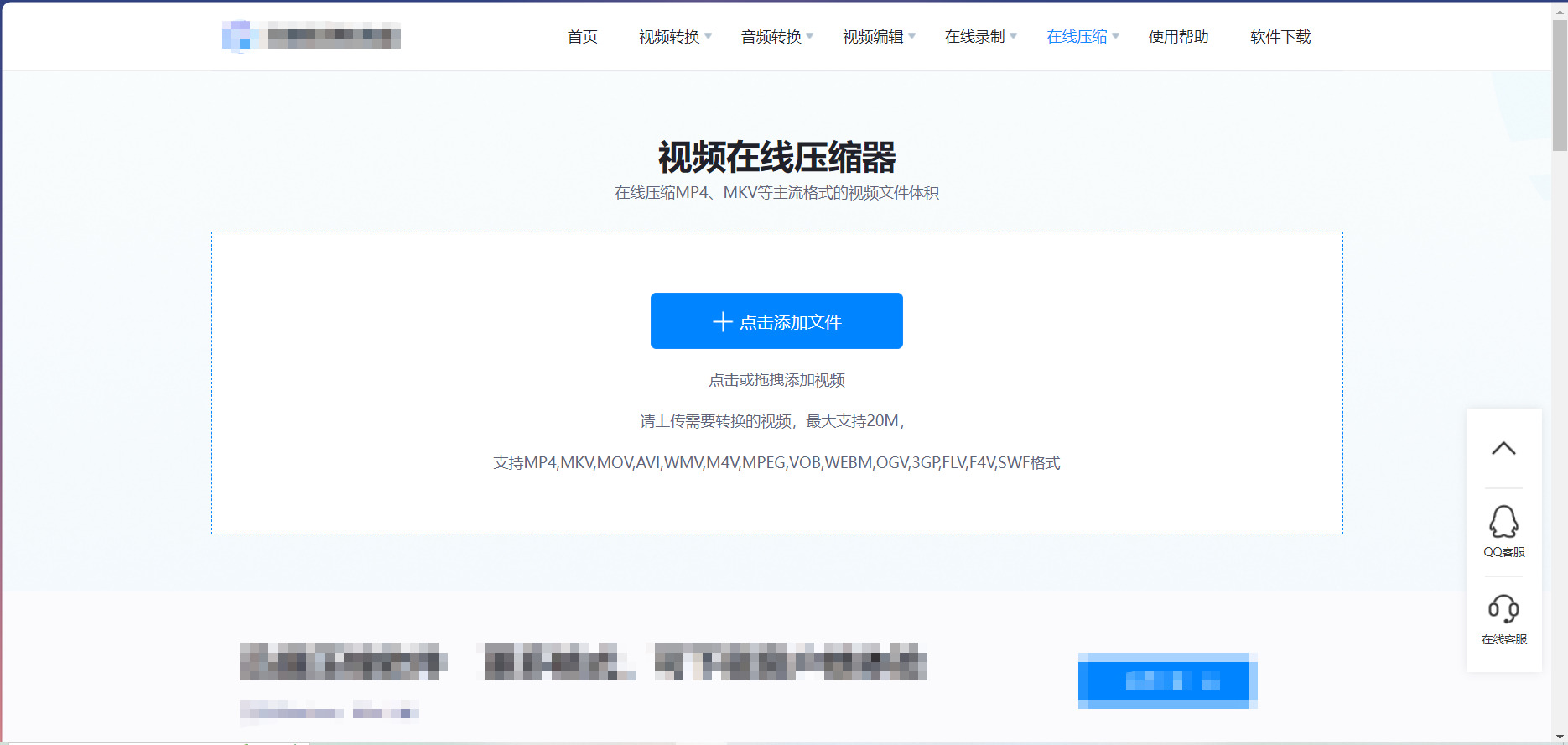Click the scrollbar down arrow

[x=1560, y=737]
